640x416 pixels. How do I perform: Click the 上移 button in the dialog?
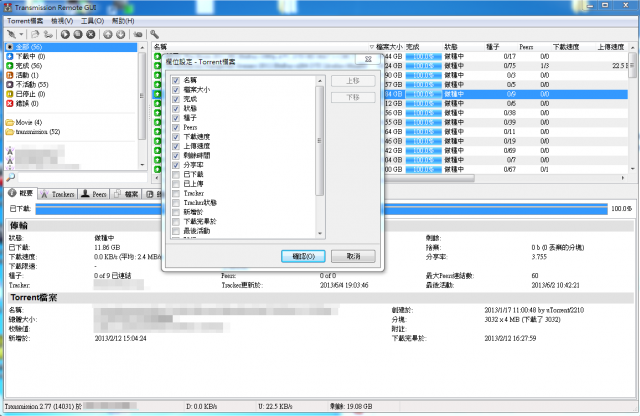coord(353,81)
